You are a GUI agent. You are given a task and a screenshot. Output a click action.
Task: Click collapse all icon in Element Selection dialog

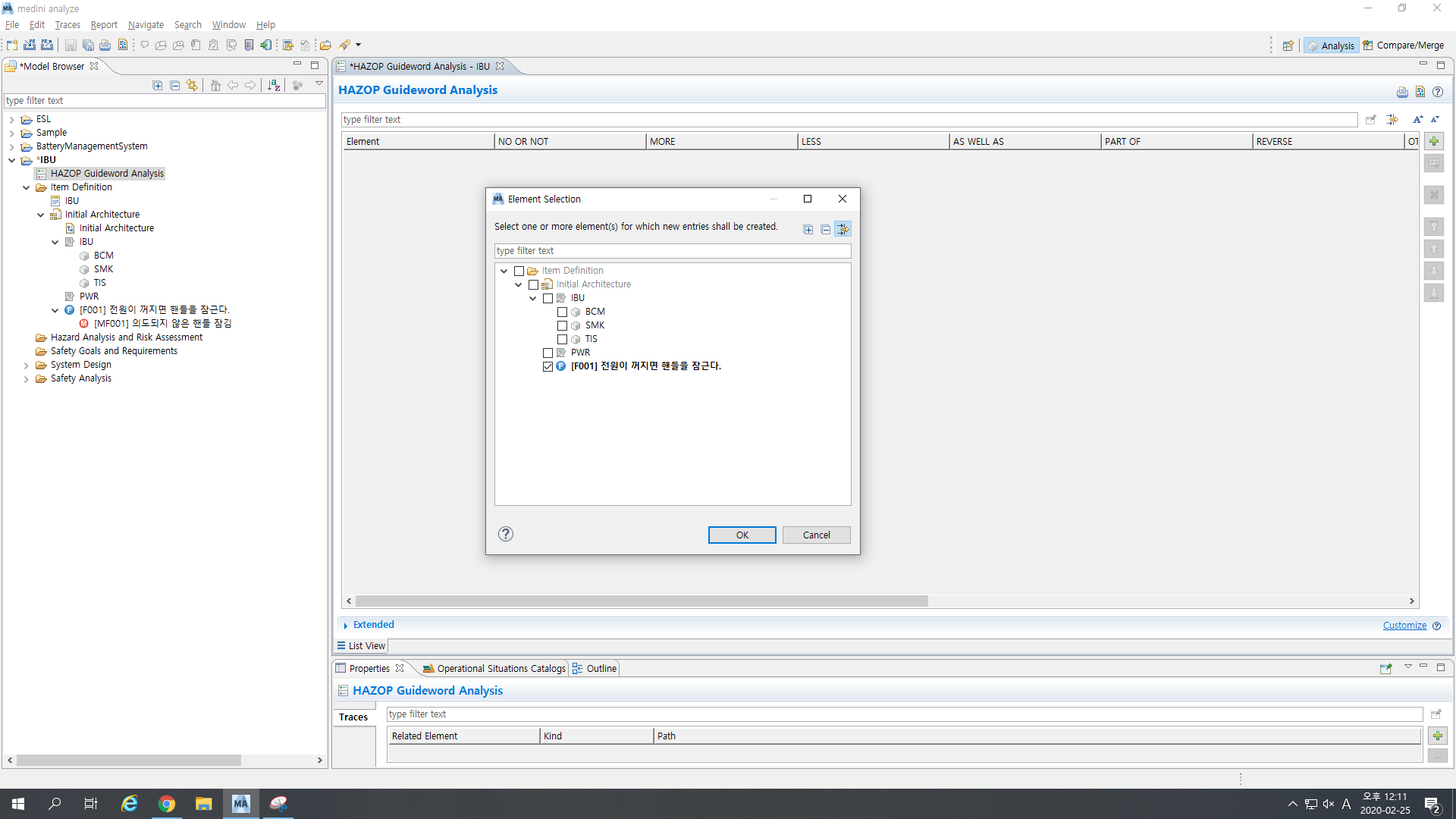pos(825,230)
